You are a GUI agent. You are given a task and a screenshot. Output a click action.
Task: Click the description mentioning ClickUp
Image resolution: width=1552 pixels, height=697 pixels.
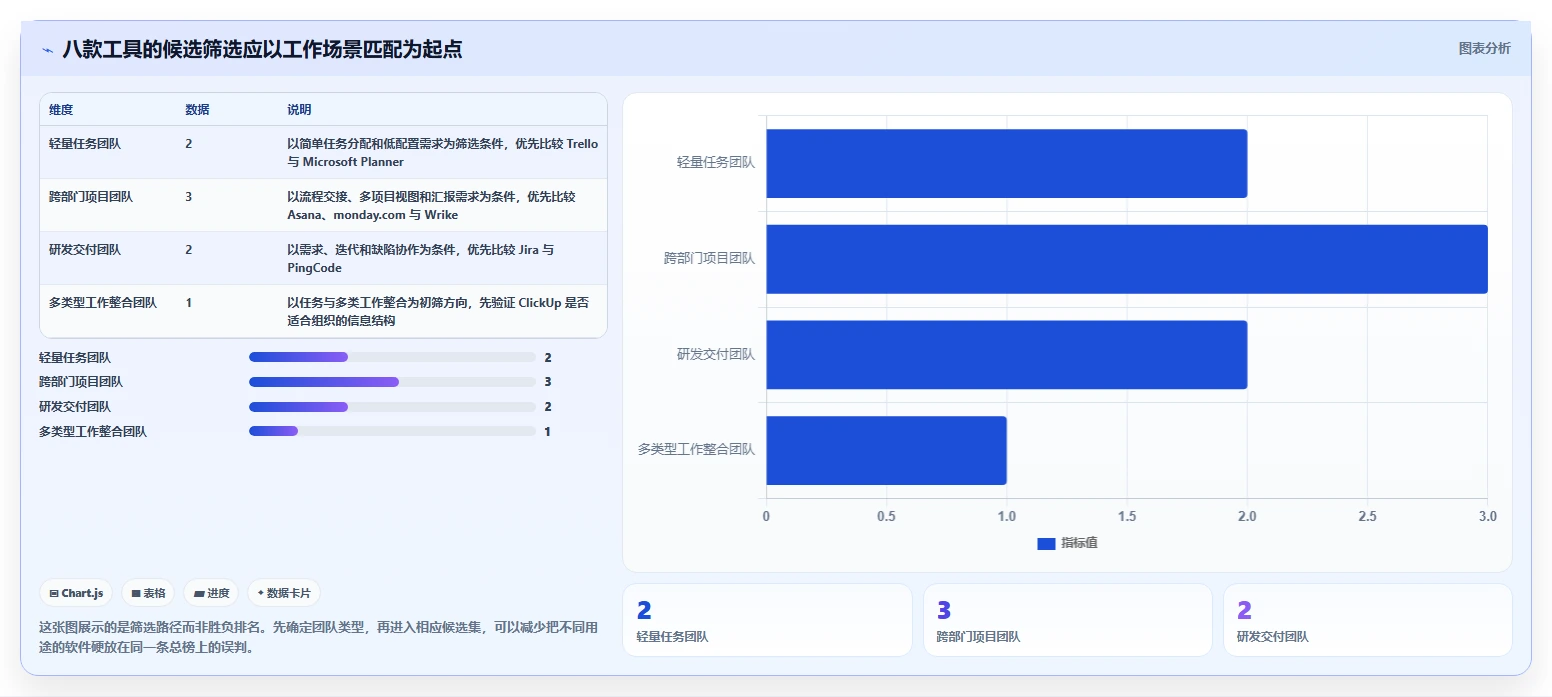pos(438,312)
